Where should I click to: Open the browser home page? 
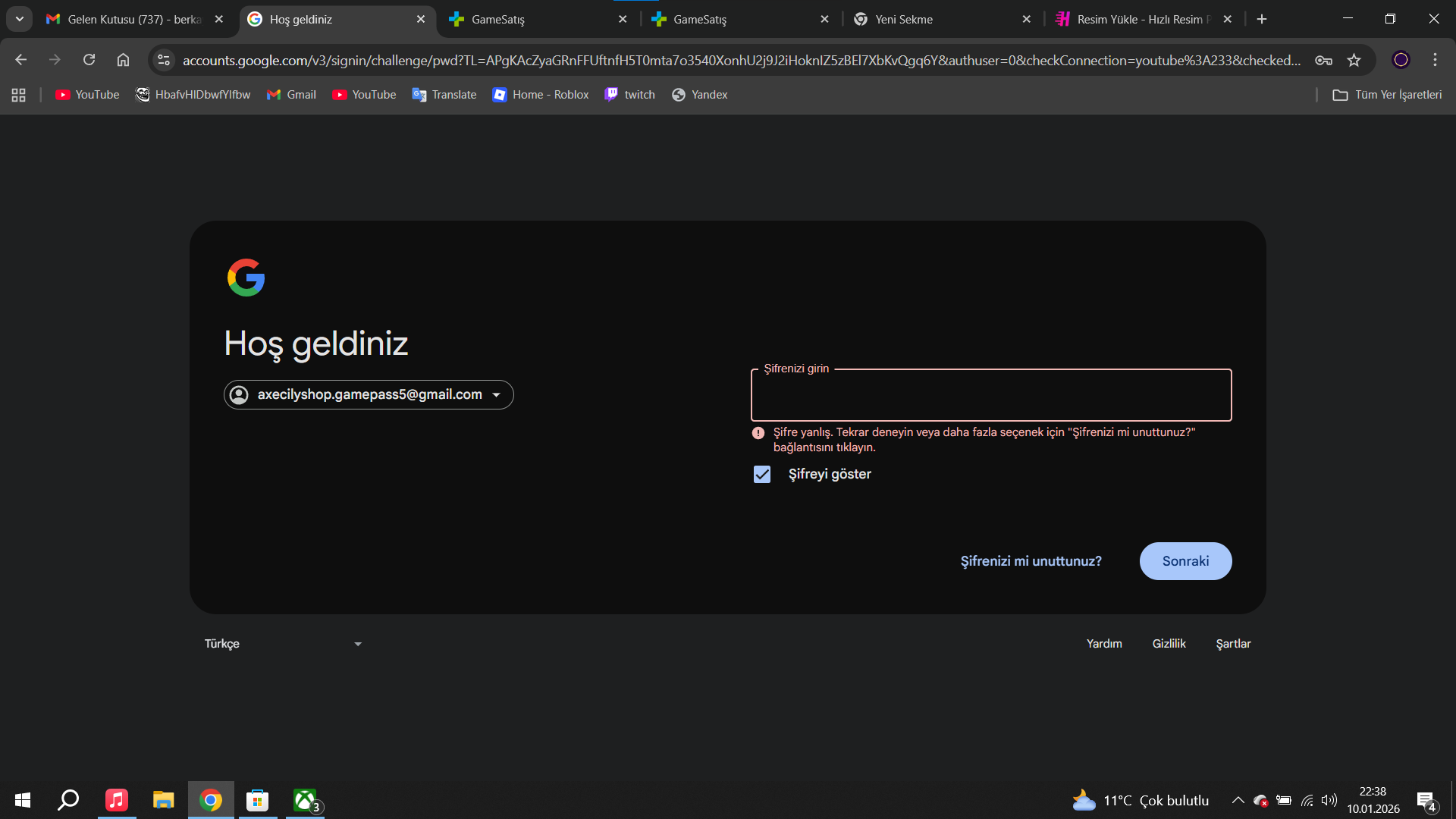[123, 60]
